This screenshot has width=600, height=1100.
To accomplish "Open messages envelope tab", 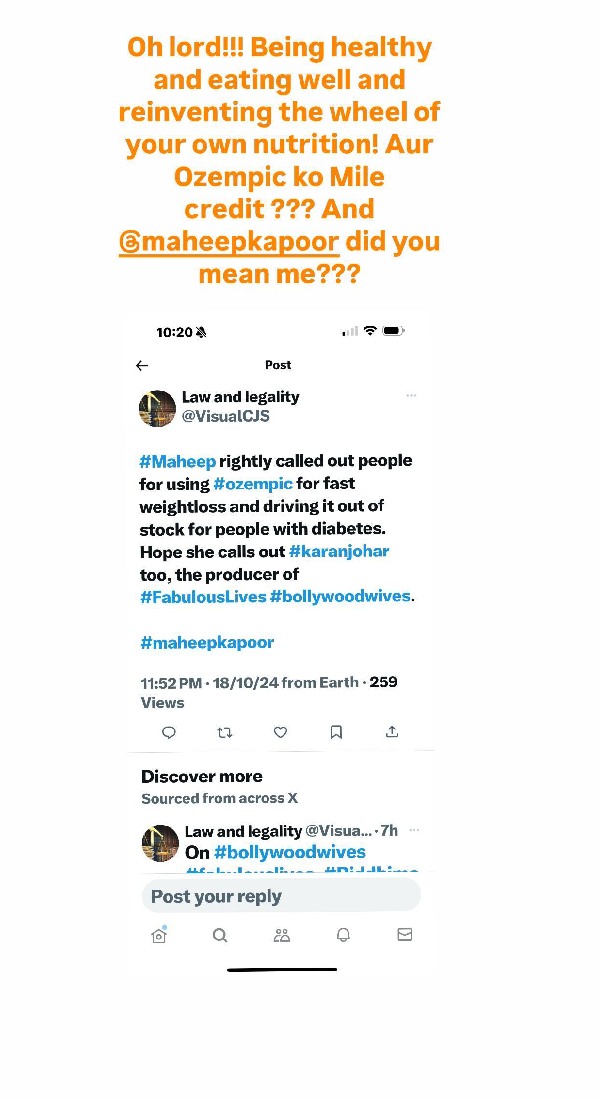I will [404, 935].
